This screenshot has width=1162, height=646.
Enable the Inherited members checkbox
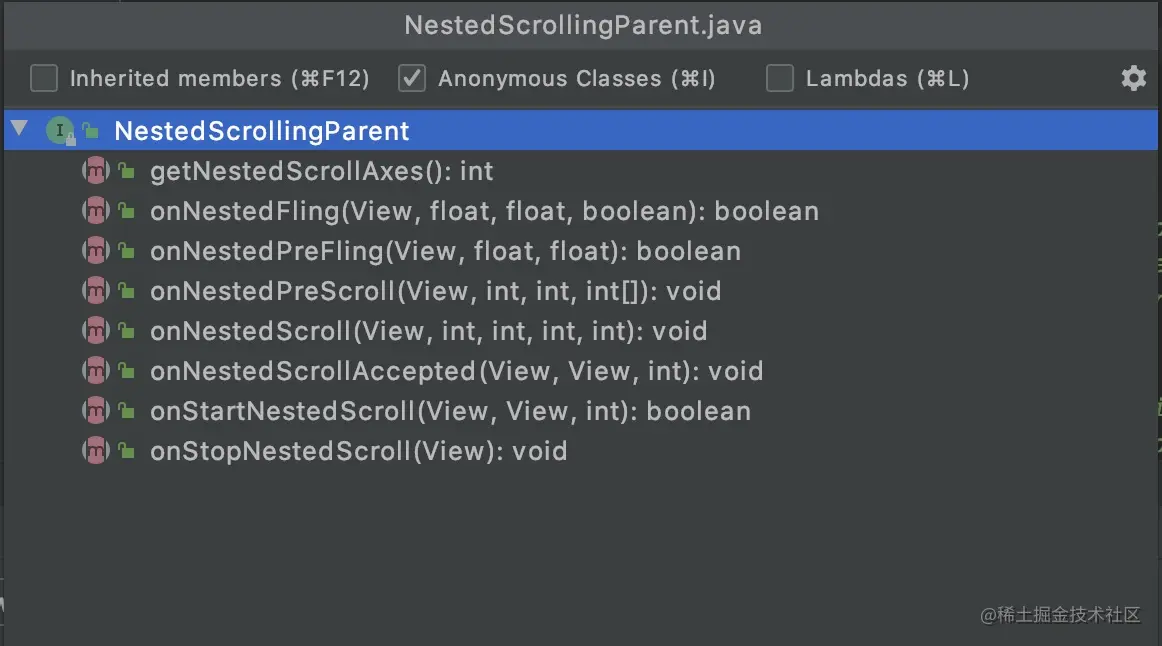pos(43,78)
